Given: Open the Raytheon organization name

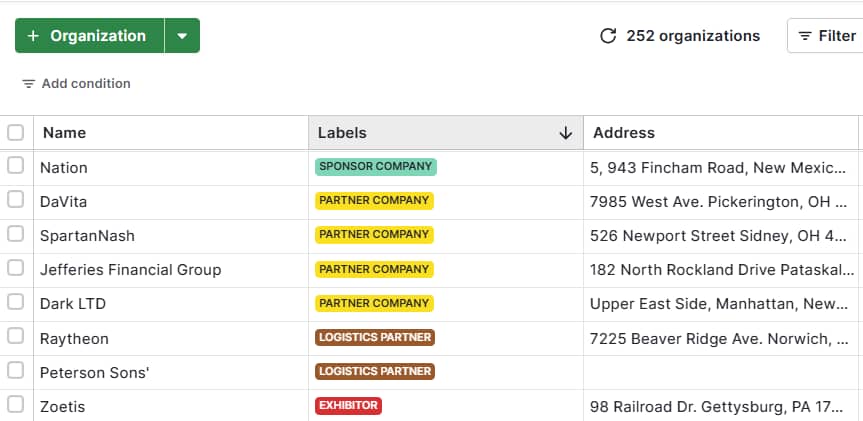Looking at the screenshot, I should click(x=74, y=338).
